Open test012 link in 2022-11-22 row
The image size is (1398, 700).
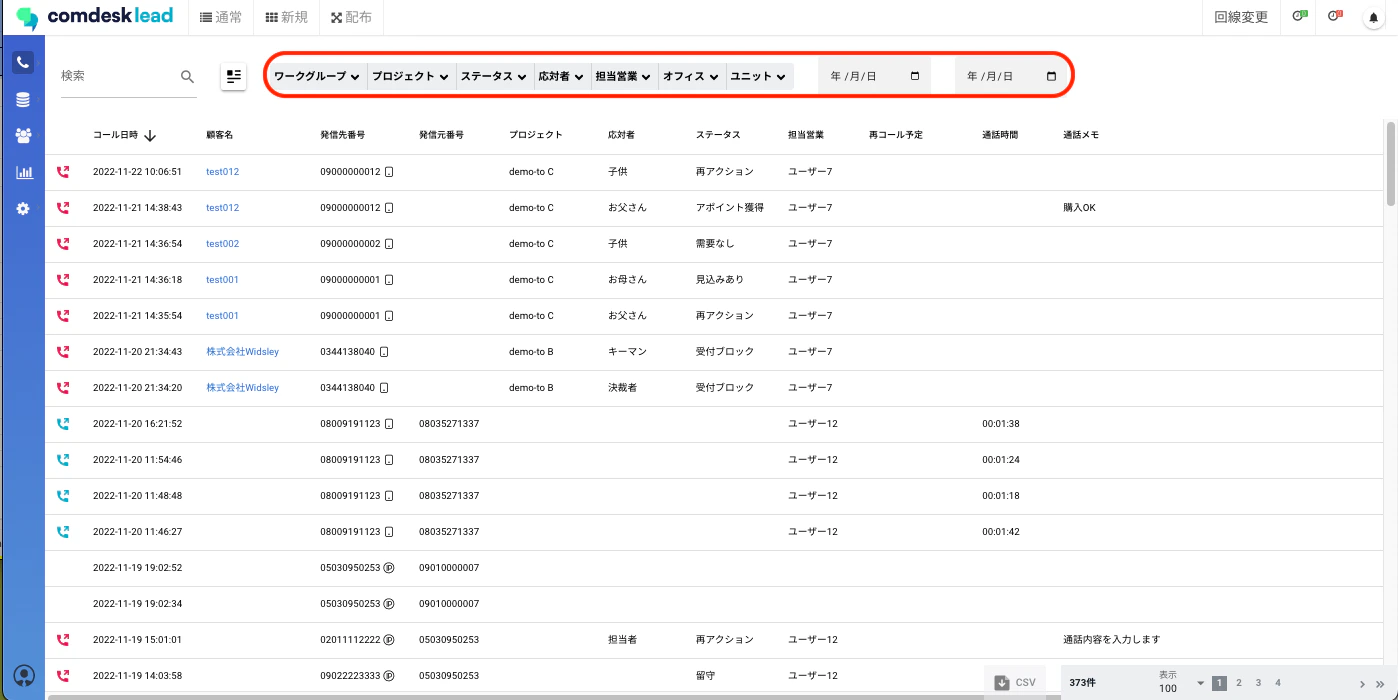coord(222,172)
